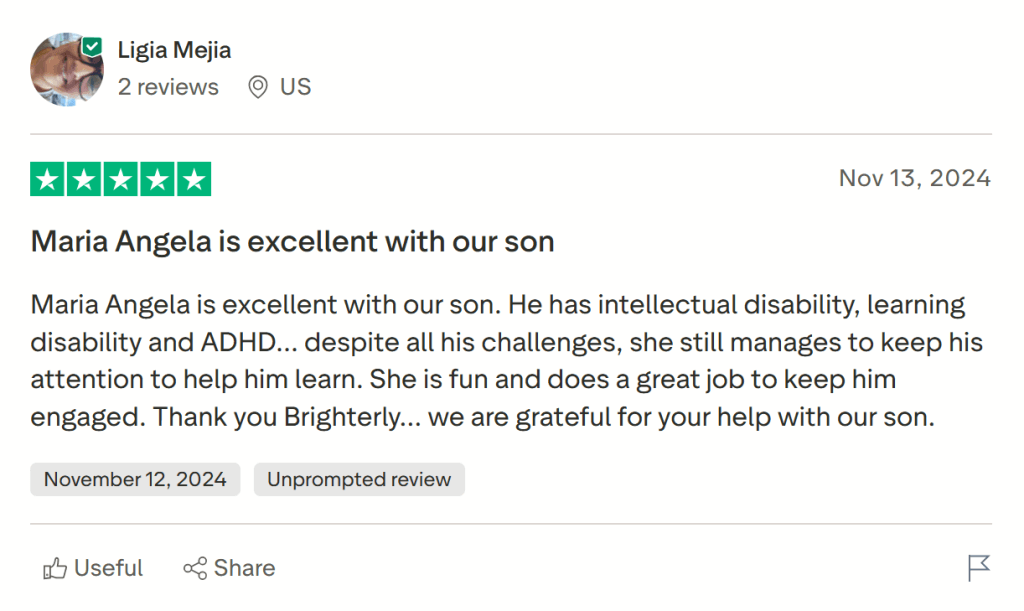Select the November 12, 2024 tag
This screenshot has height=611, width=1024.
134,479
